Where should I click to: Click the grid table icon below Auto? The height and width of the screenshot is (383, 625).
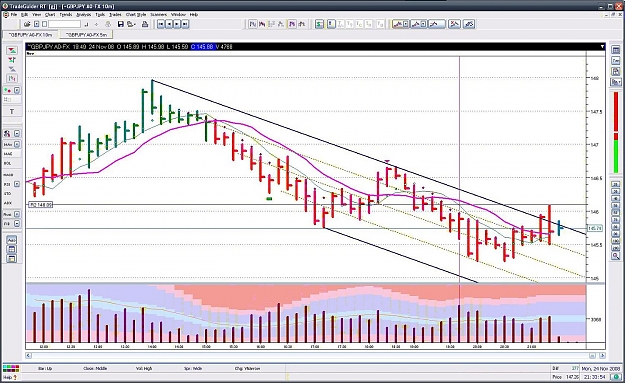12,249
